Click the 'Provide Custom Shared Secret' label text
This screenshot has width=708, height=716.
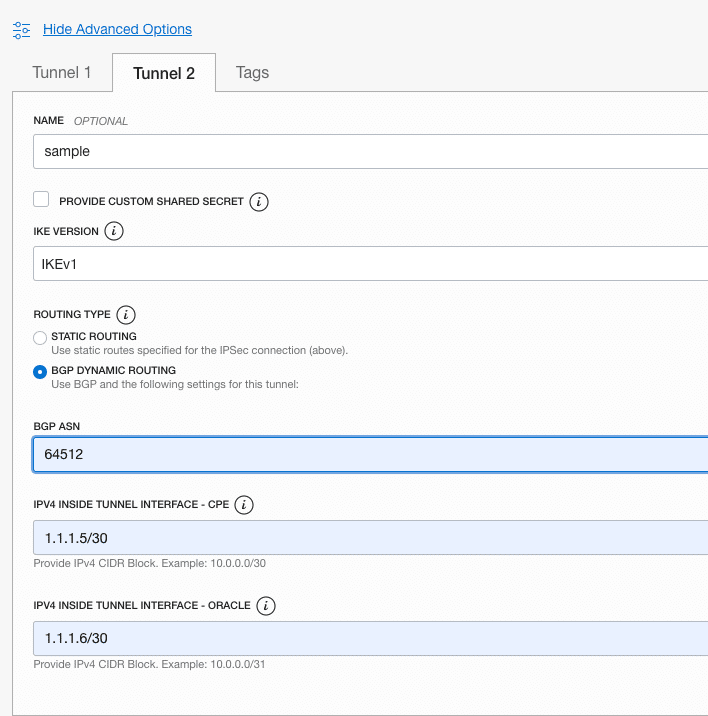coord(151,202)
